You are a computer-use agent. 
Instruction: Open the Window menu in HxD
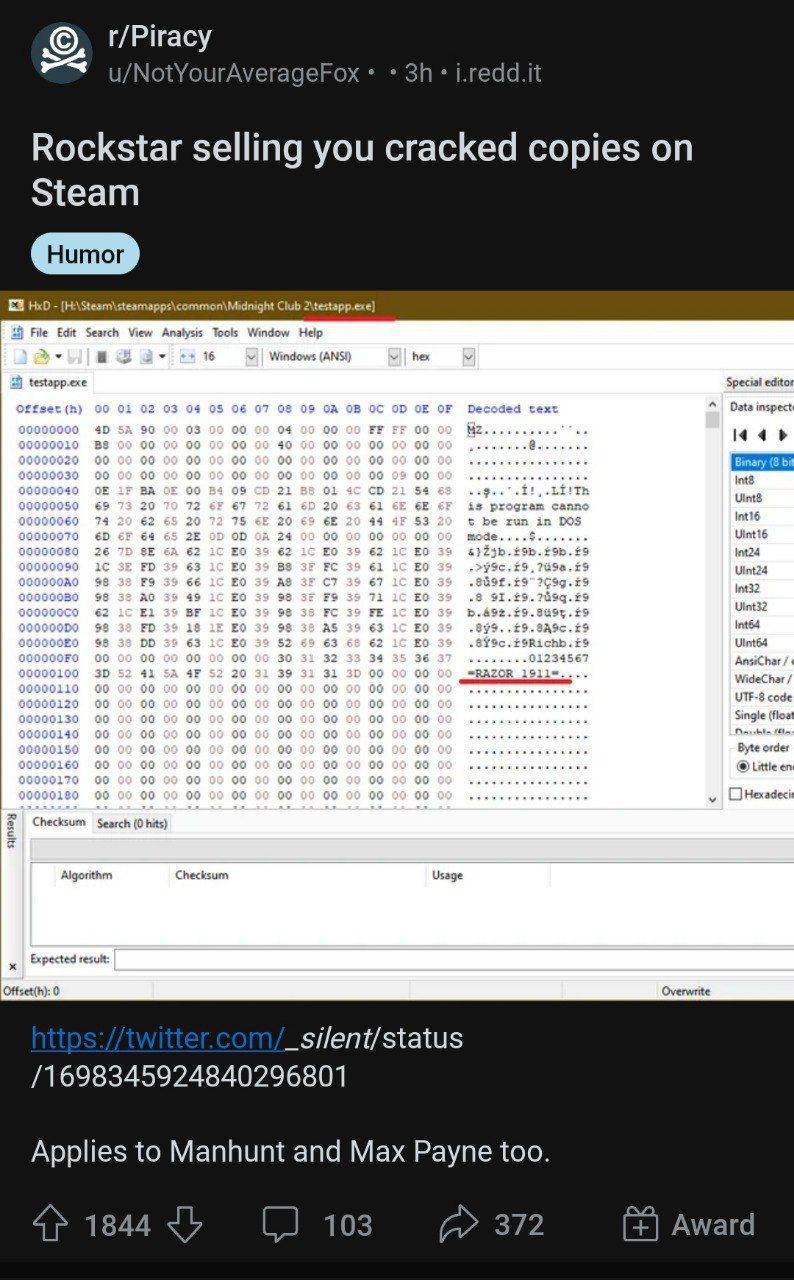(268, 332)
